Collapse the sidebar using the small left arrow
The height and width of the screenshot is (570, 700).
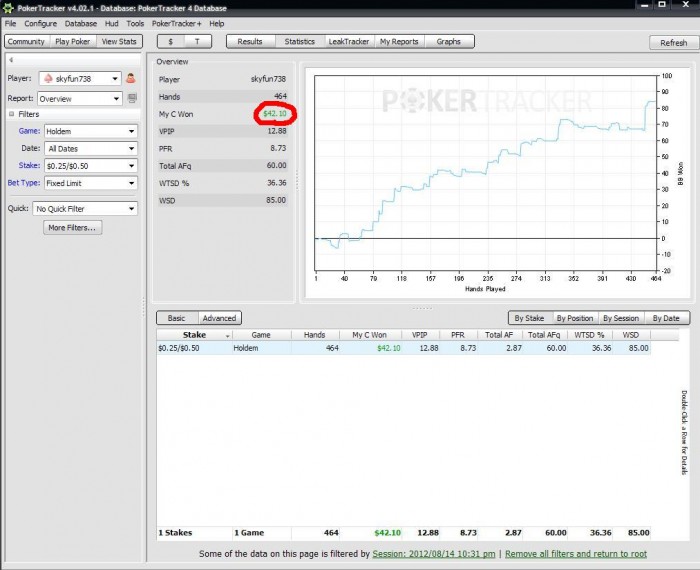(x=11, y=59)
